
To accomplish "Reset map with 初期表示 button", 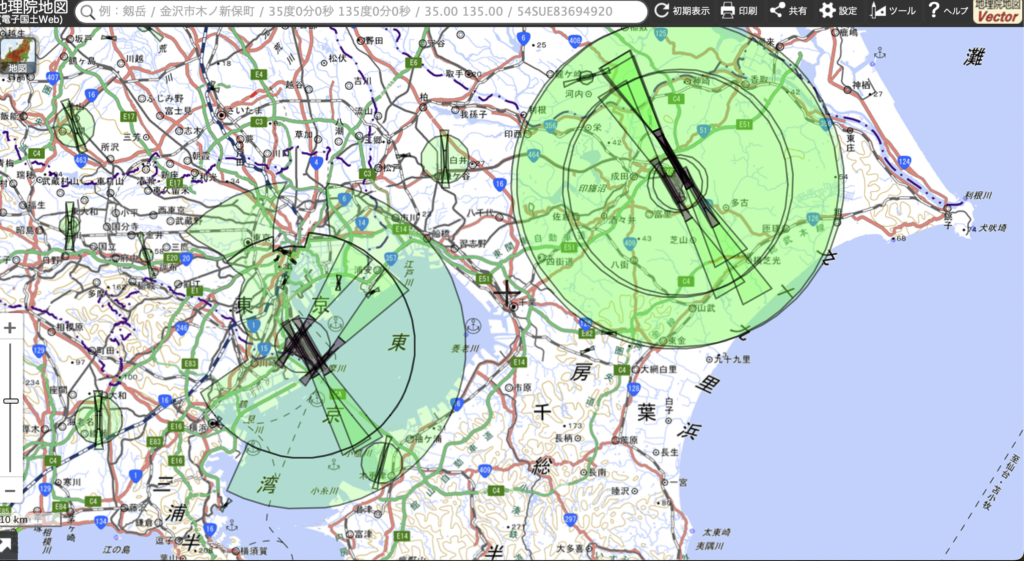I will [x=682, y=11].
